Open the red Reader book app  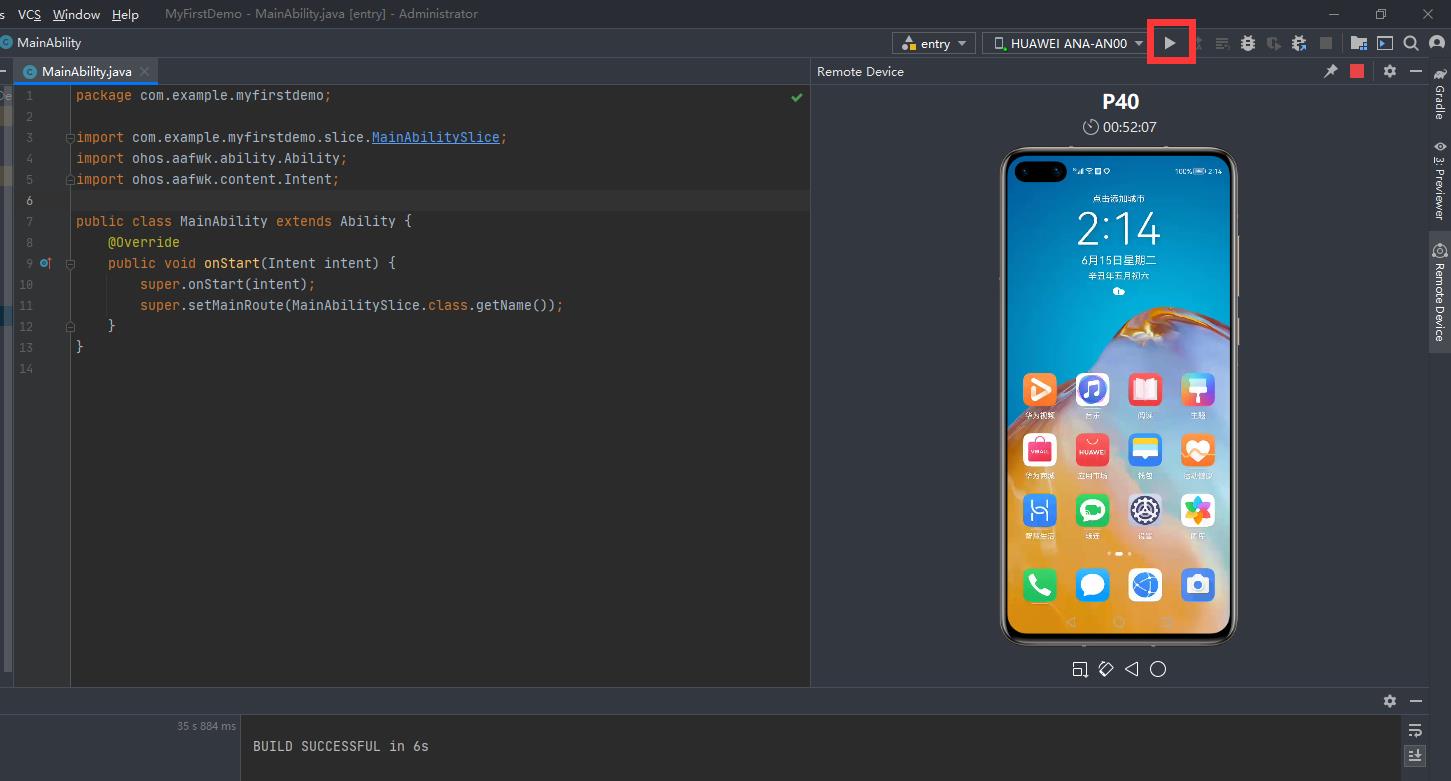click(x=1145, y=390)
